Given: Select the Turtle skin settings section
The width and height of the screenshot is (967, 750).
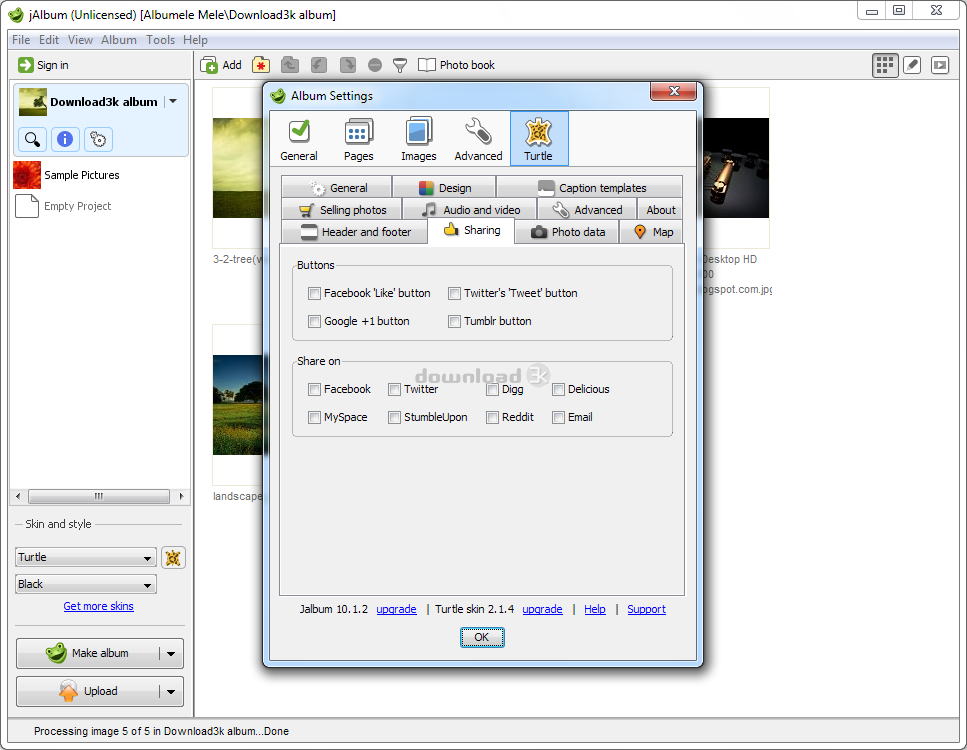Looking at the screenshot, I should (x=539, y=139).
